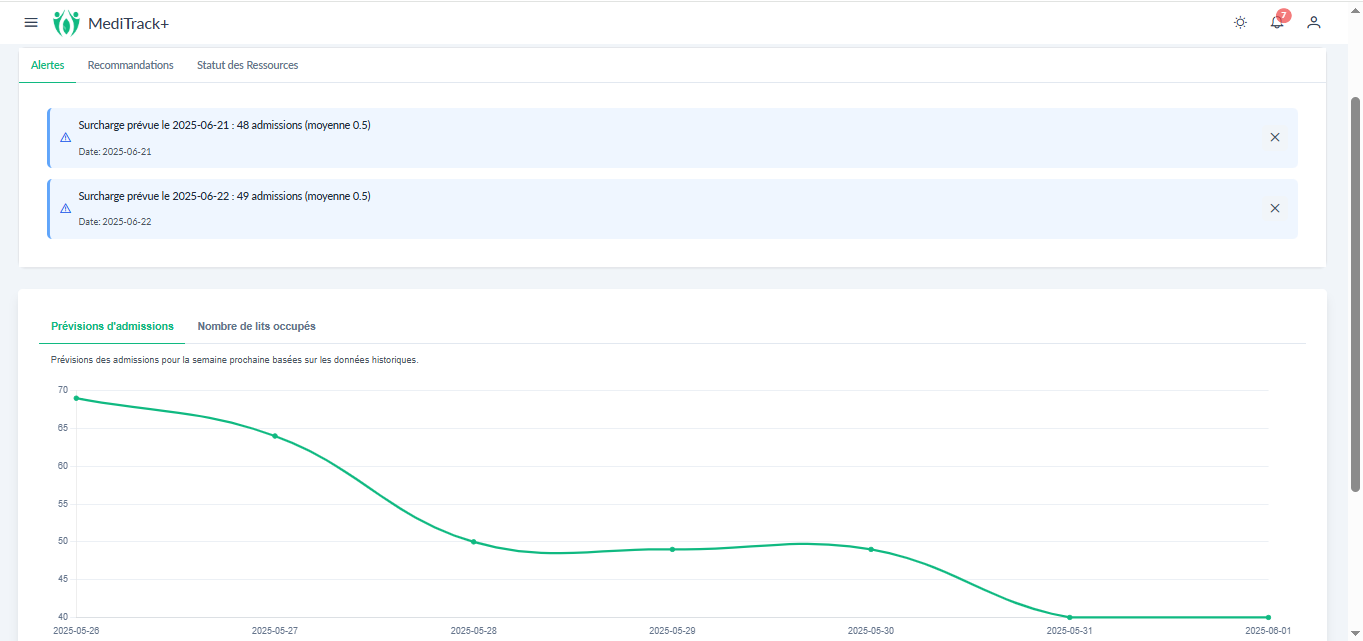Click the y-axis value 55
Viewport: 1363px width, 641px height.
coord(63,504)
